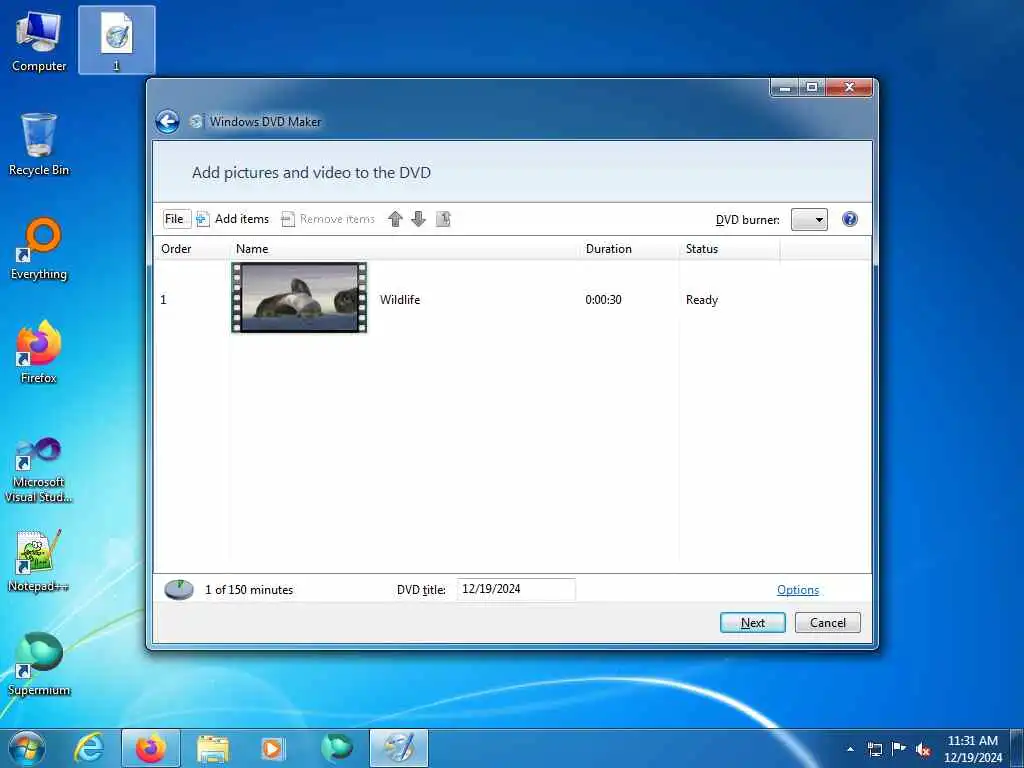Select the Everything desktop shortcut
Viewport: 1024px width, 768px height.
coord(39,249)
